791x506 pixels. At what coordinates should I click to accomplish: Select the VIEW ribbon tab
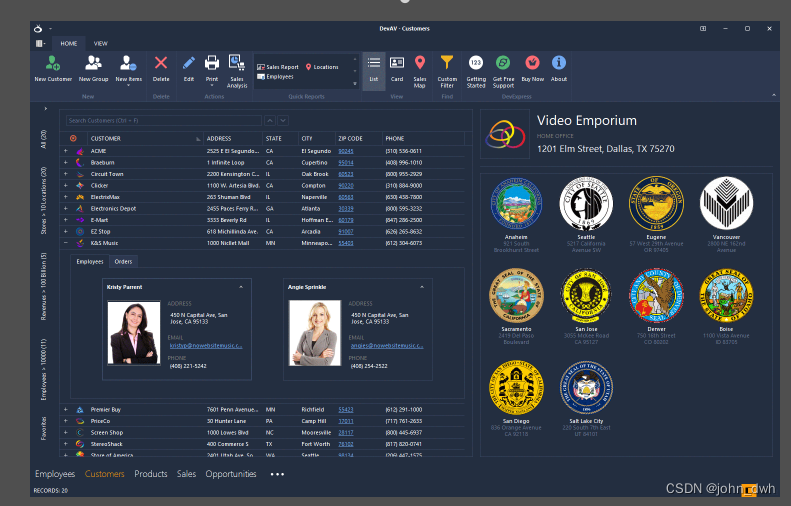tap(100, 43)
